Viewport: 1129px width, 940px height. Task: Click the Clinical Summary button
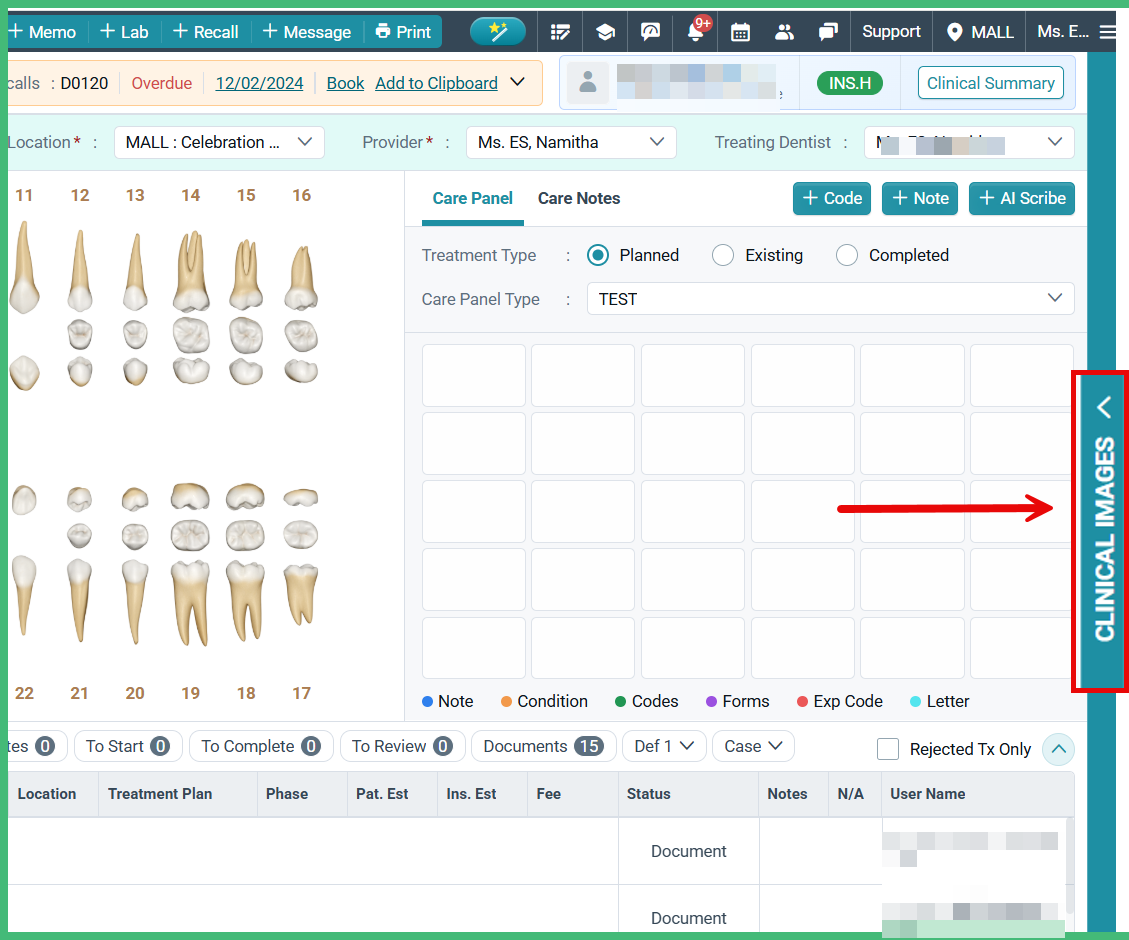coord(990,82)
